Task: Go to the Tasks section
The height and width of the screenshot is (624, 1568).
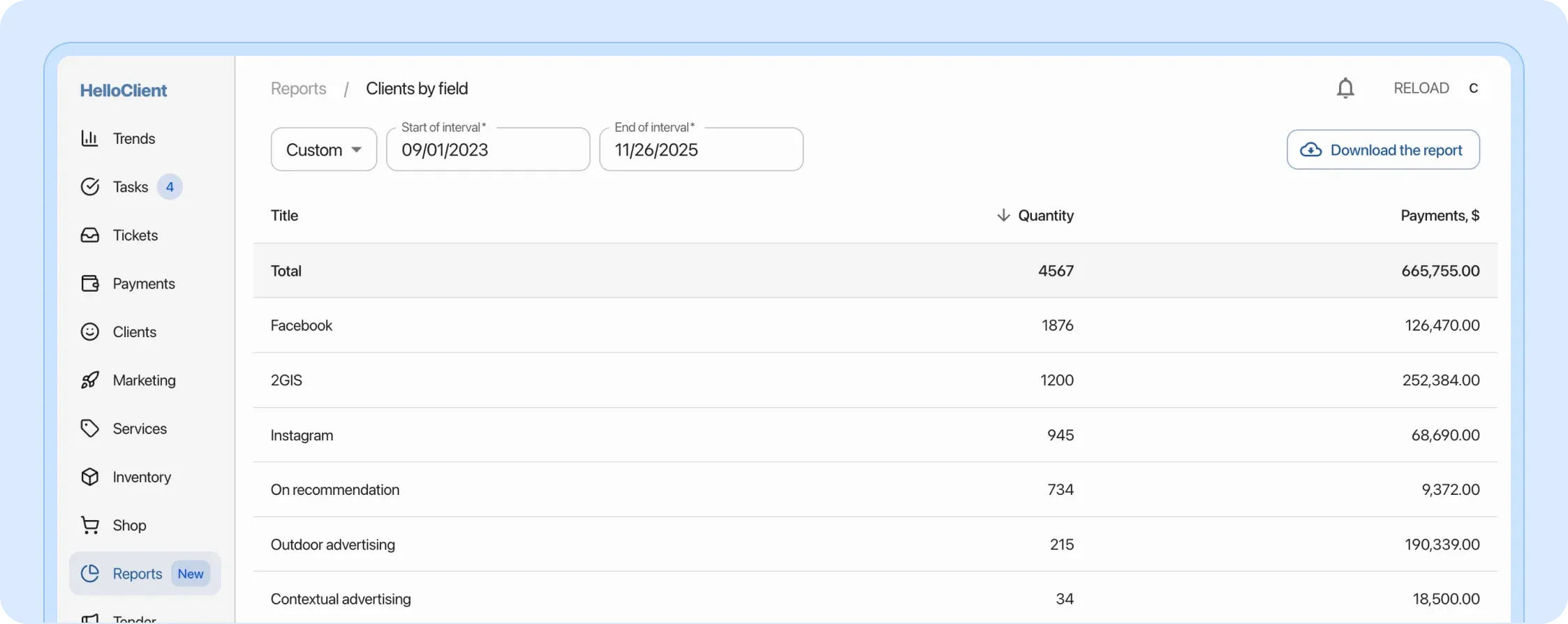Action: pyautogui.click(x=131, y=187)
